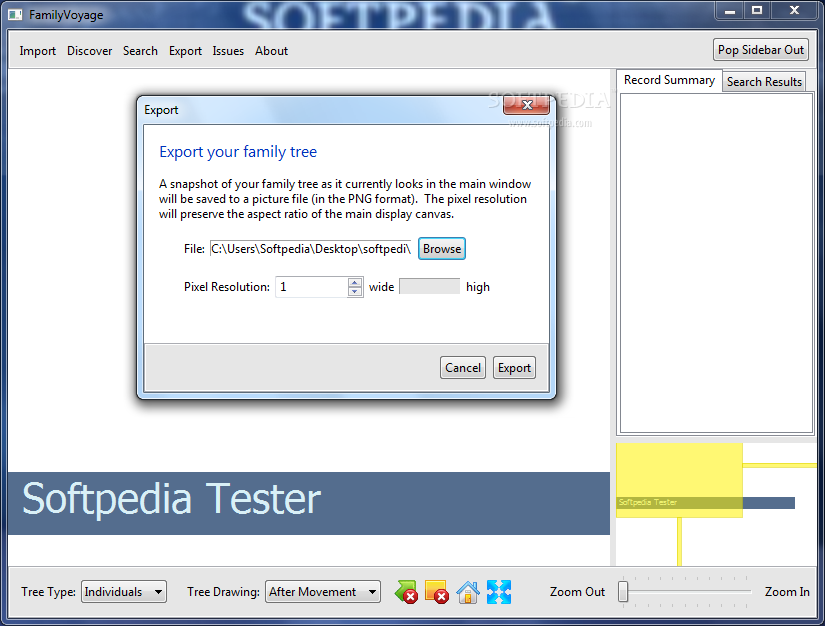Click the disabled high resolution field
This screenshot has width=825, height=626.
pyautogui.click(x=429, y=287)
